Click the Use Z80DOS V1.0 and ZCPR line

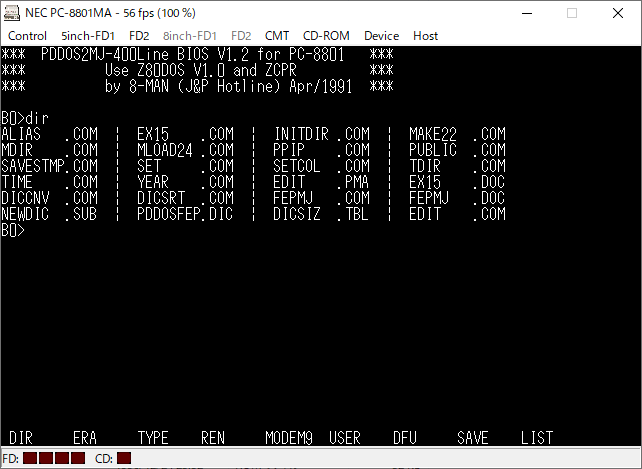(x=197, y=70)
